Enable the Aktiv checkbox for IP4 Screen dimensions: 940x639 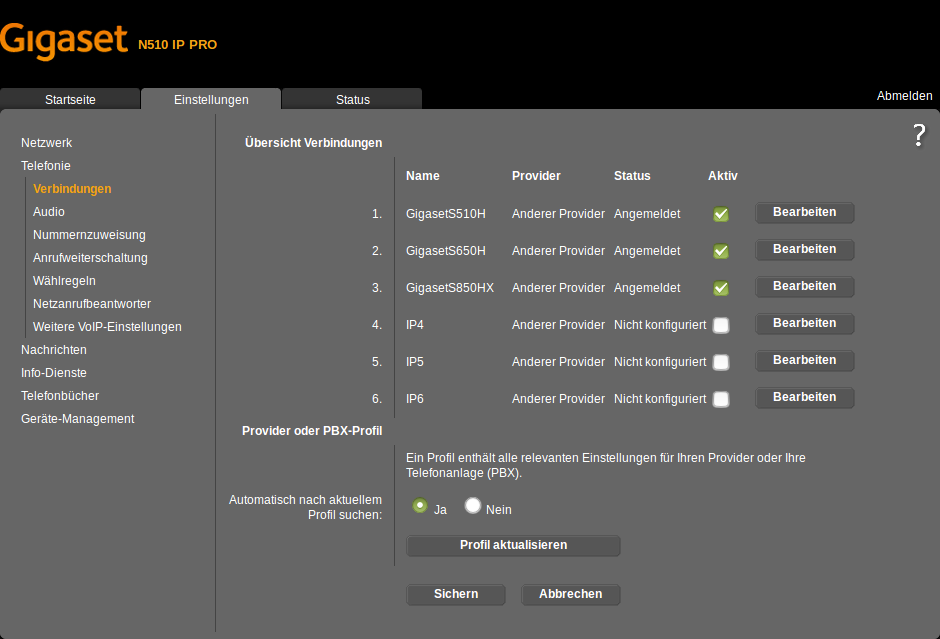coord(721,324)
